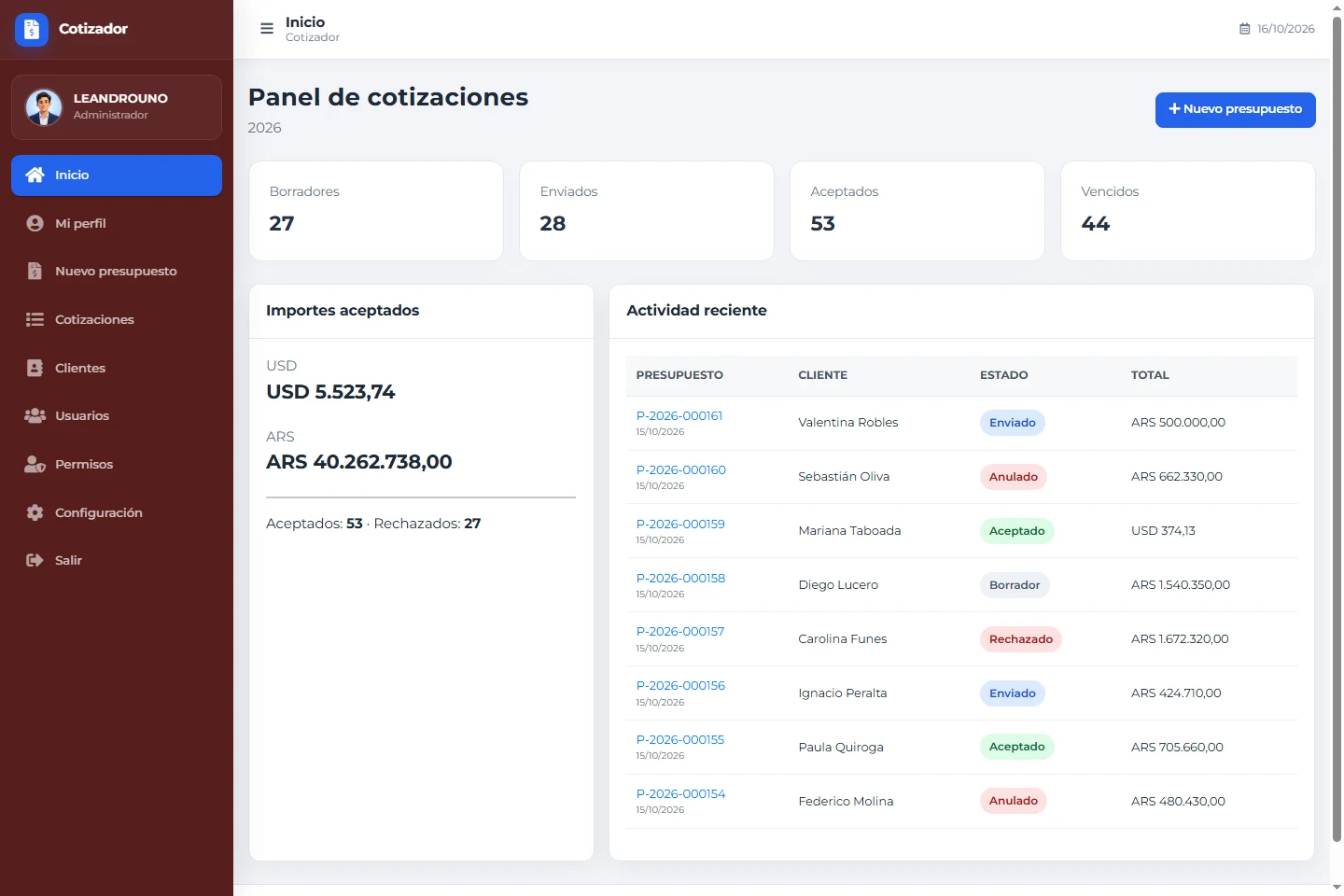Screen dimensions: 1344x896
Task: Click the calendar icon beside date
Action: click(x=1244, y=29)
